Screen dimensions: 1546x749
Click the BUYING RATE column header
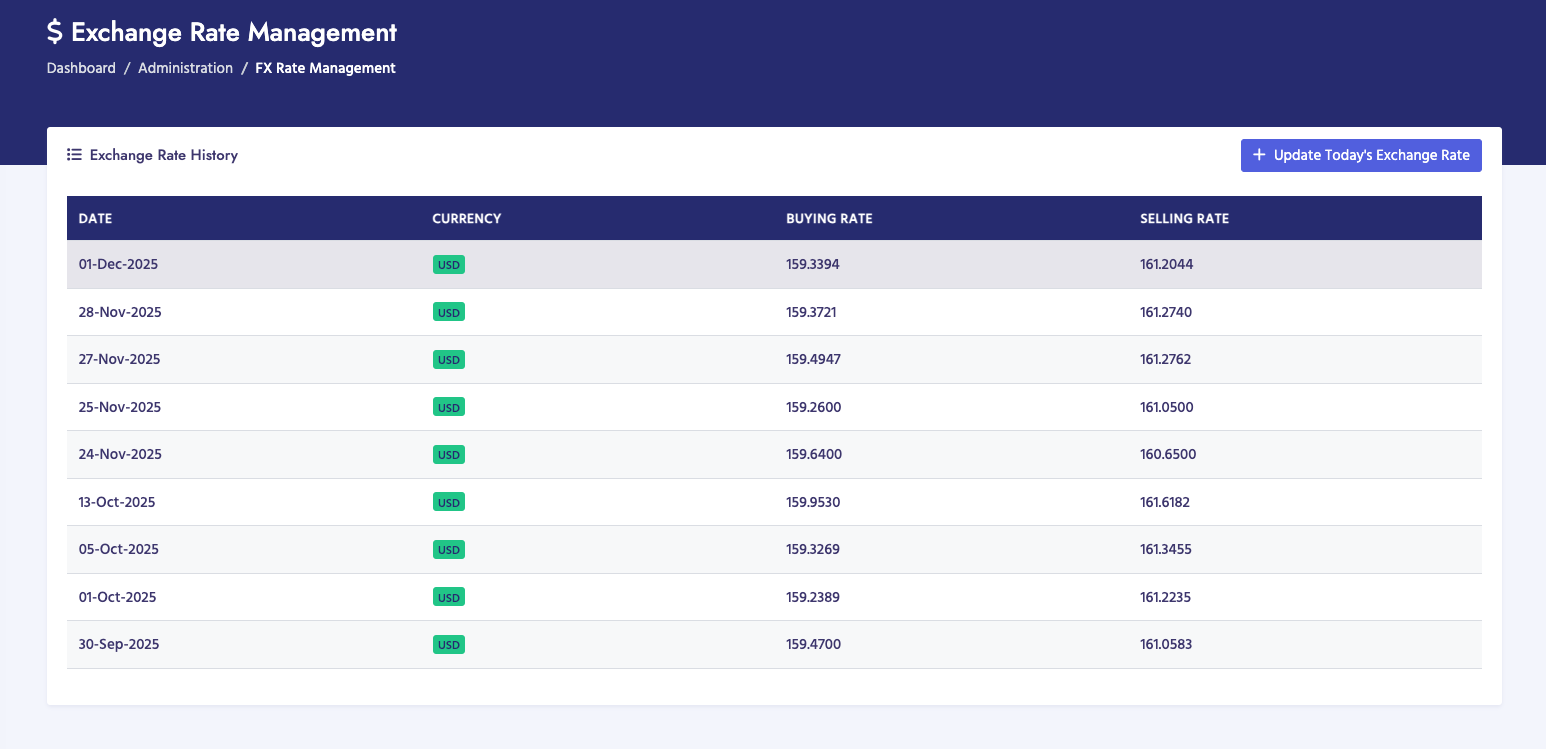tap(829, 218)
